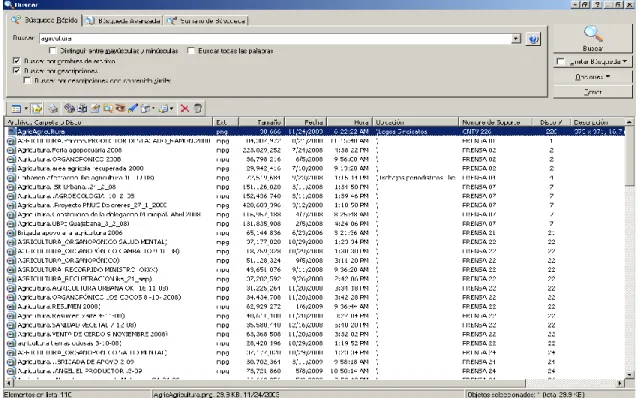Click the Cerrar button
The height and width of the screenshot is (398, 639).
(592, 92)
